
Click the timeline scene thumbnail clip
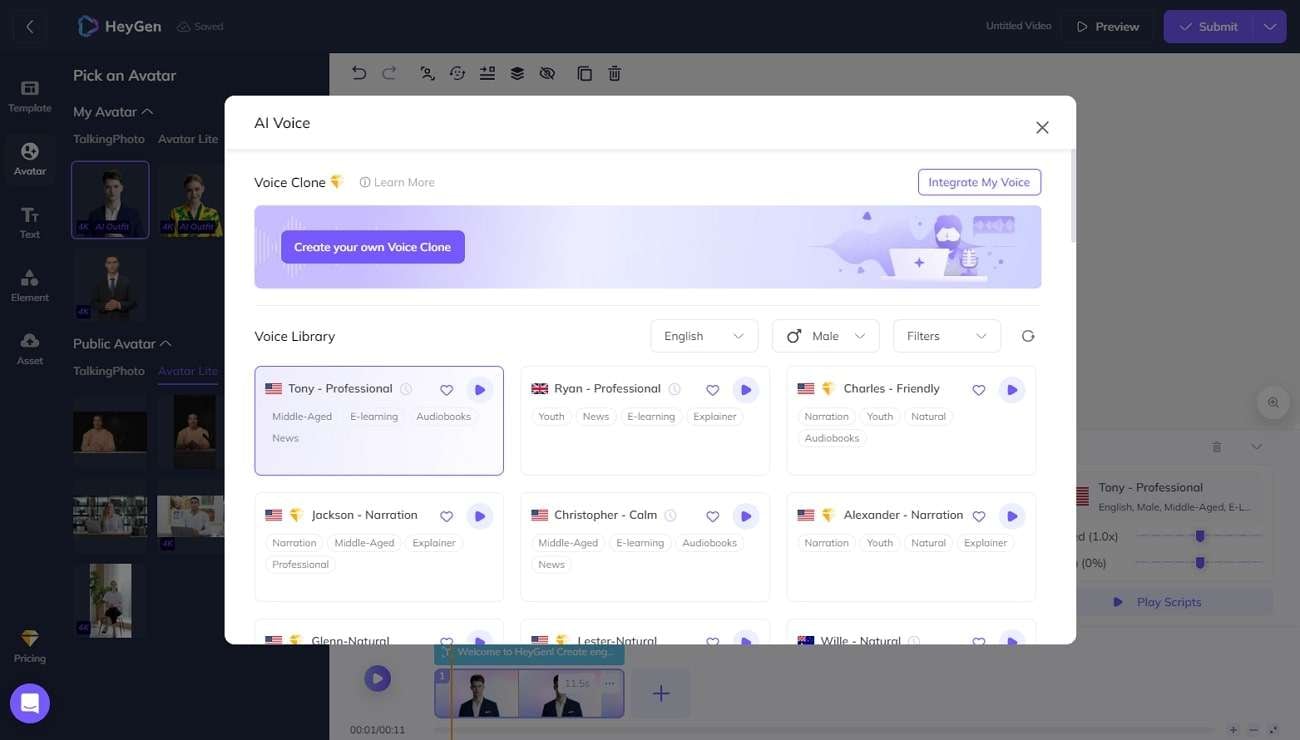click(x=529, y=693)
